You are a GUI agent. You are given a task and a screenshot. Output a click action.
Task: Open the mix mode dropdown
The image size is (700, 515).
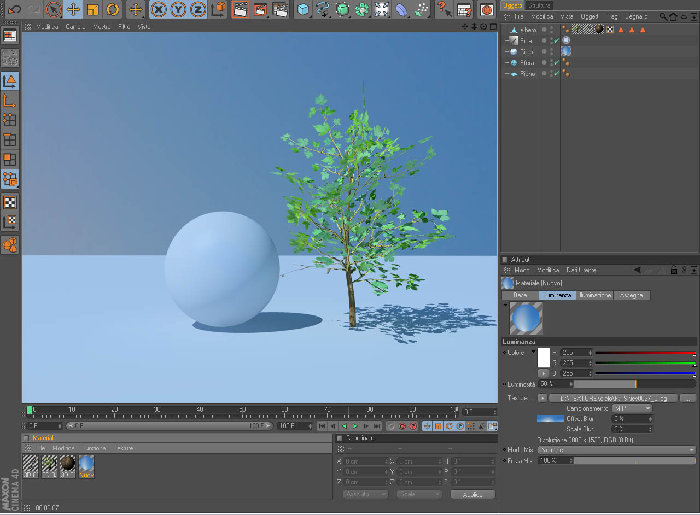coord(617,450)
